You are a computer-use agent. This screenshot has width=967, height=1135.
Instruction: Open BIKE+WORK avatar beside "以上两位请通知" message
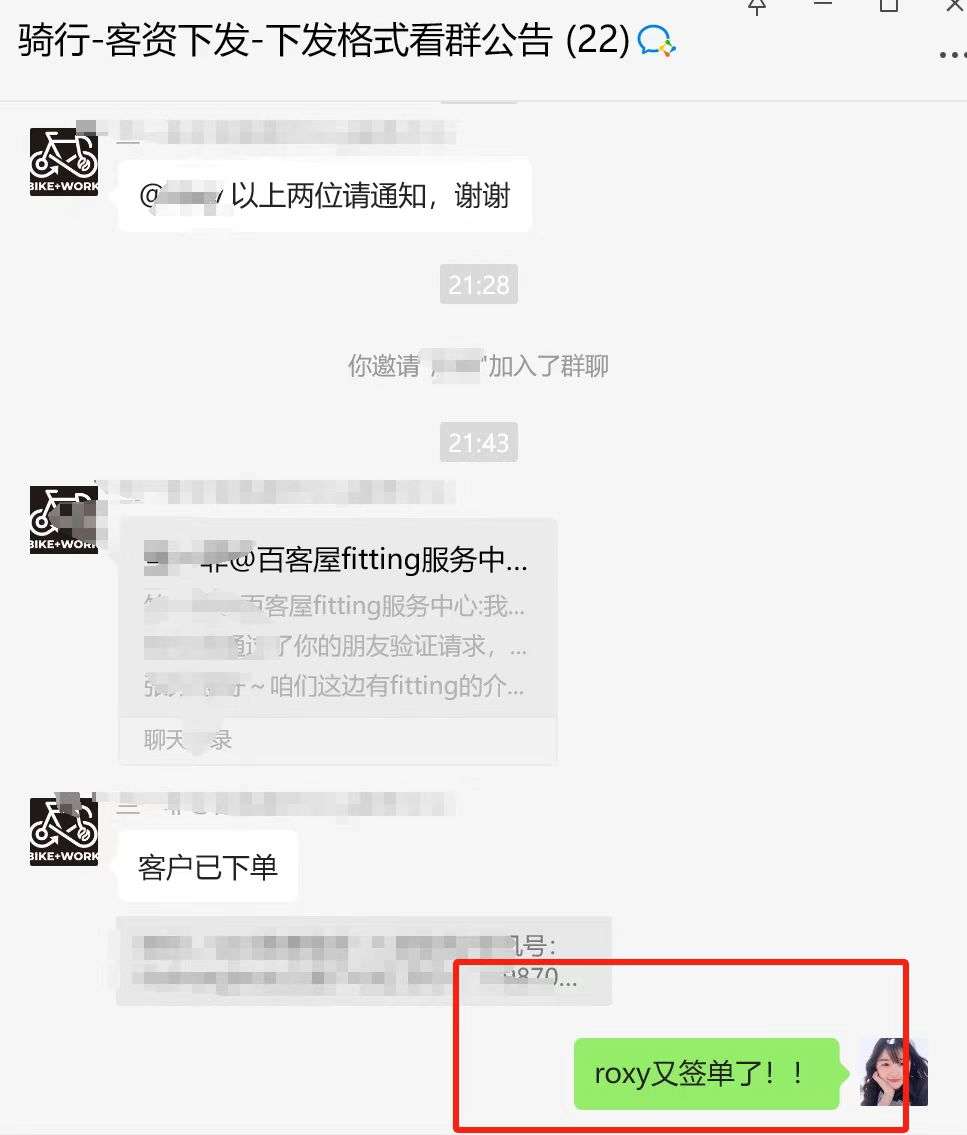64,162
